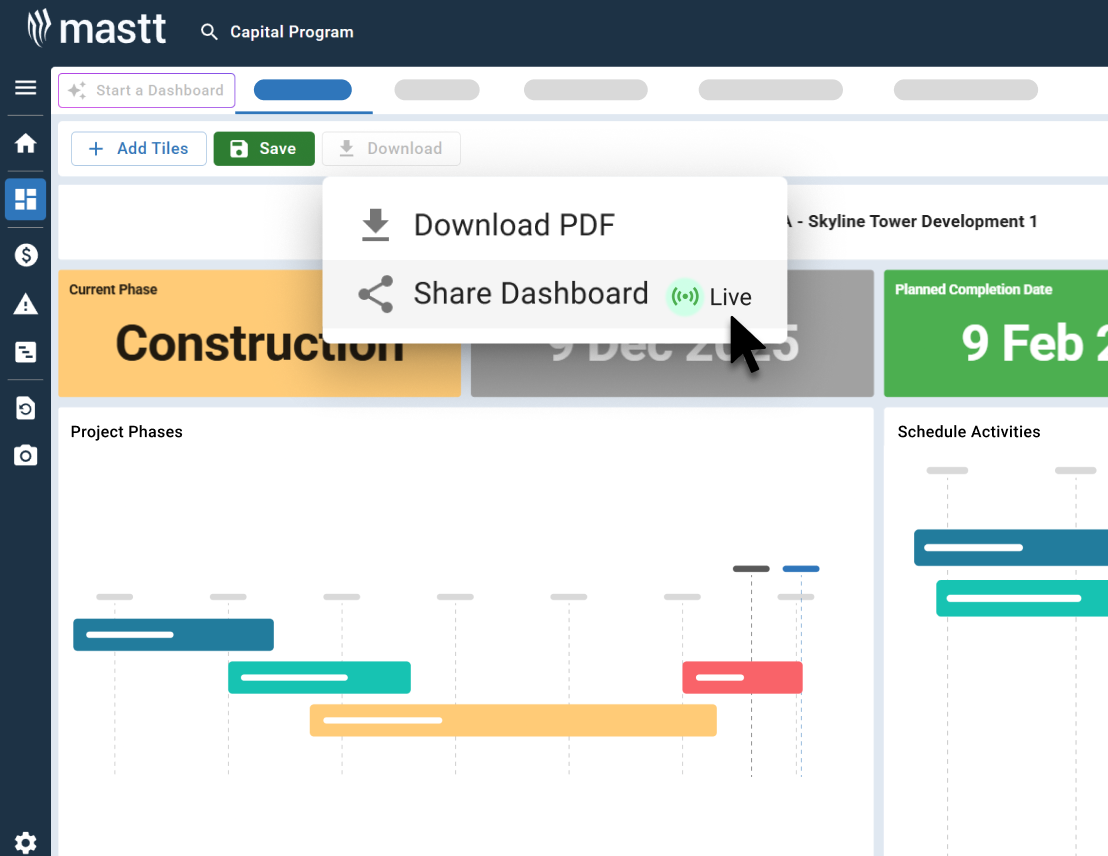Go to Home via the house icon

25,143
